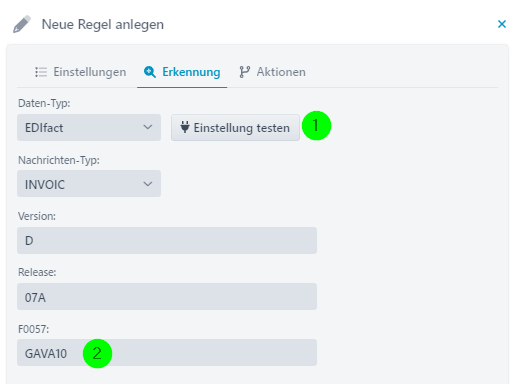Select the Erkennung tab label
This screenshot has width=513, height=384.
coord(191,72)
